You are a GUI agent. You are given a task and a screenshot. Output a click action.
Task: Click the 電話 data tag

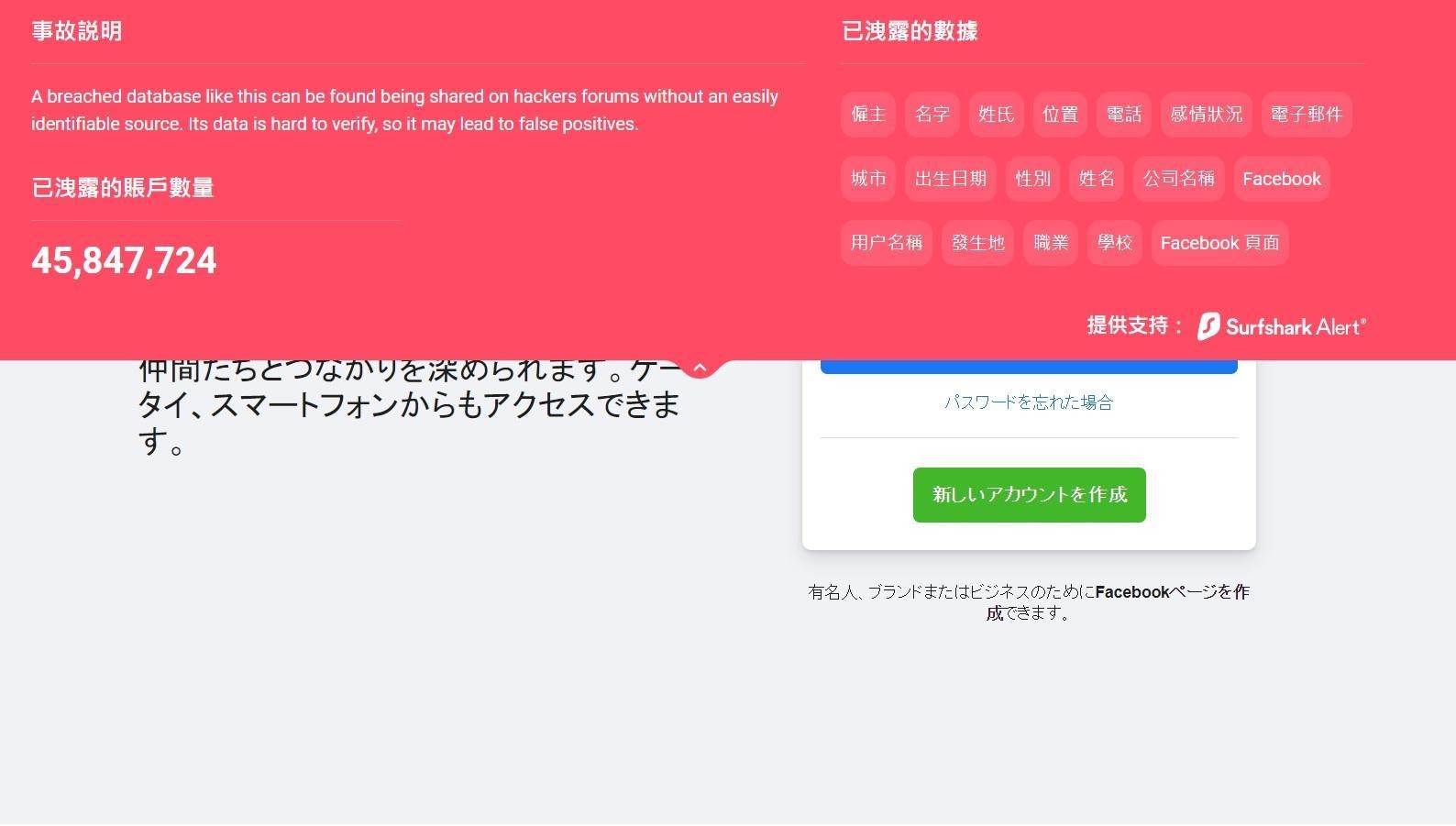click(x=1124, y=115)
